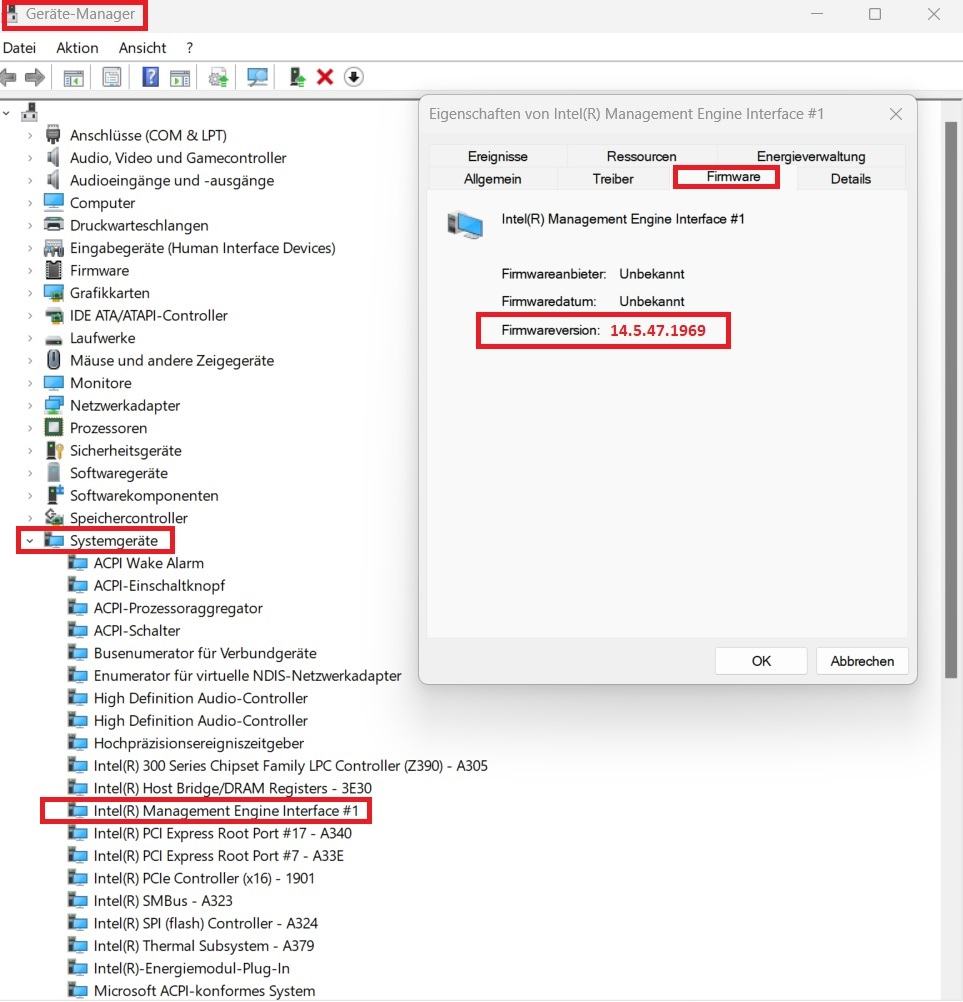
Task: Select ACPI Wake Alarm device
Action: pyautogui.click(x=148, y=563)
